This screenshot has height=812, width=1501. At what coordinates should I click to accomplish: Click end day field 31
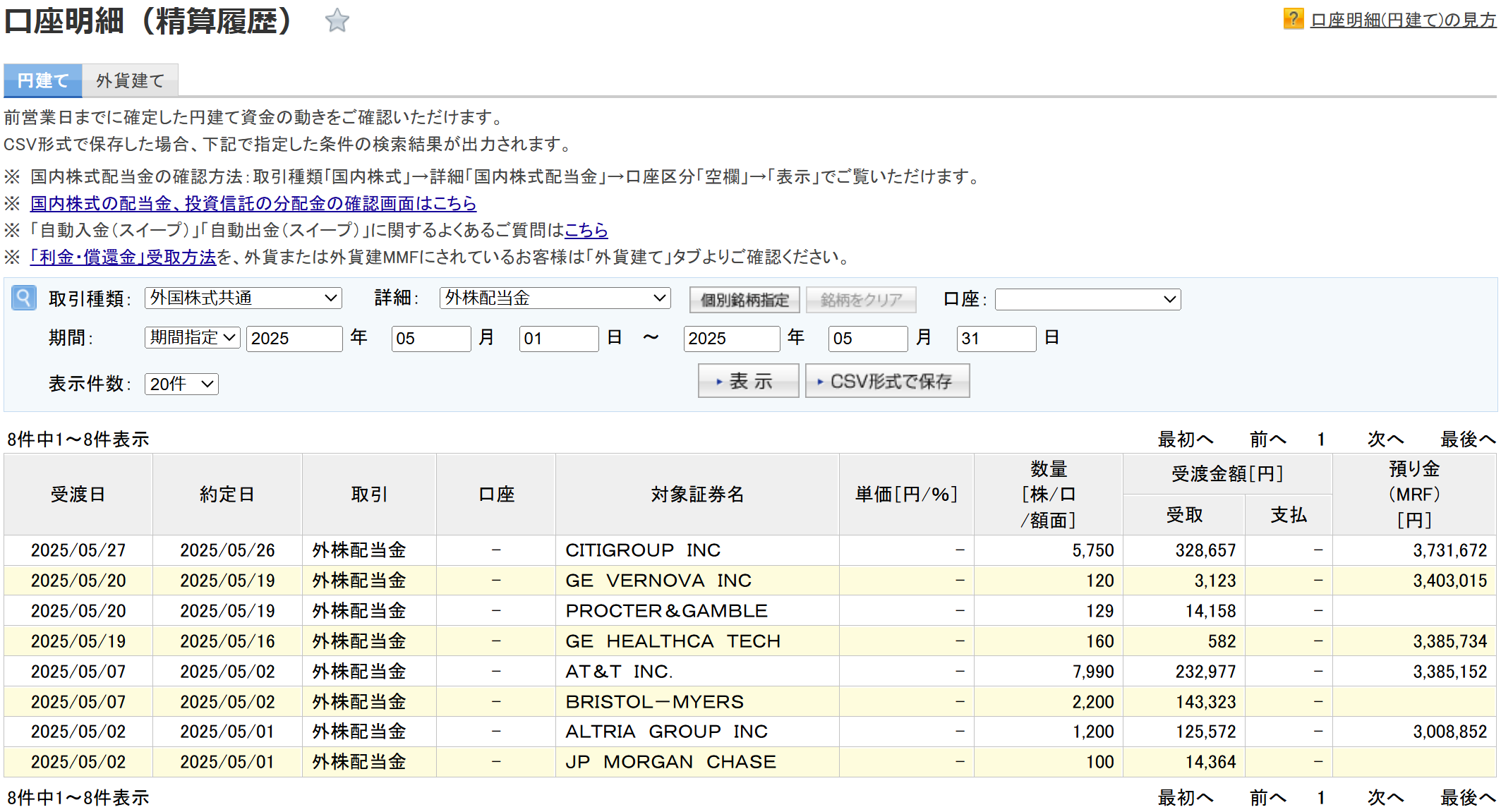(x=996, y=339)
